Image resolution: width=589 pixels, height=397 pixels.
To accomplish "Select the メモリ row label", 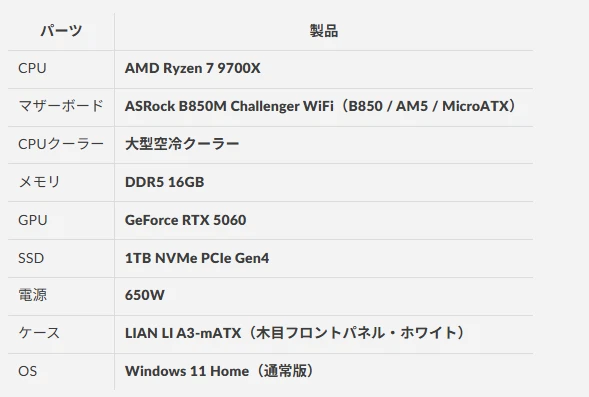I will [39, 182].
